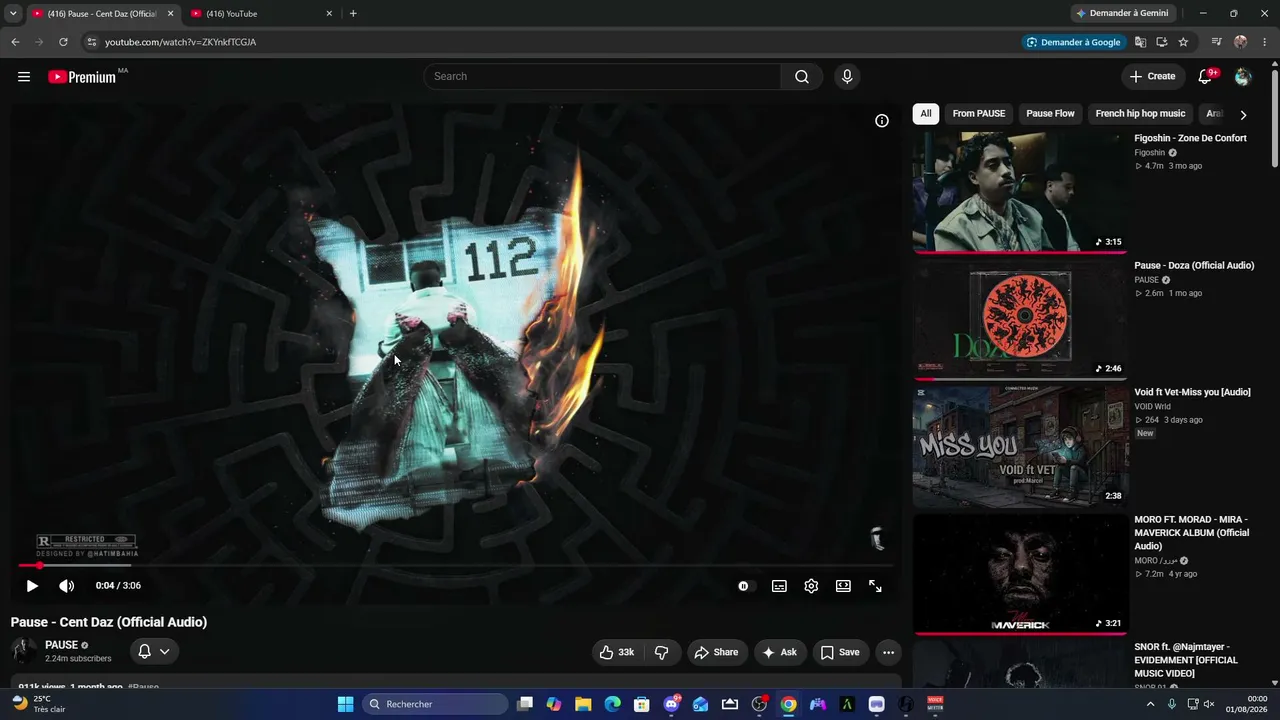Go to YouTube Premium home logo

coord(82,77)
